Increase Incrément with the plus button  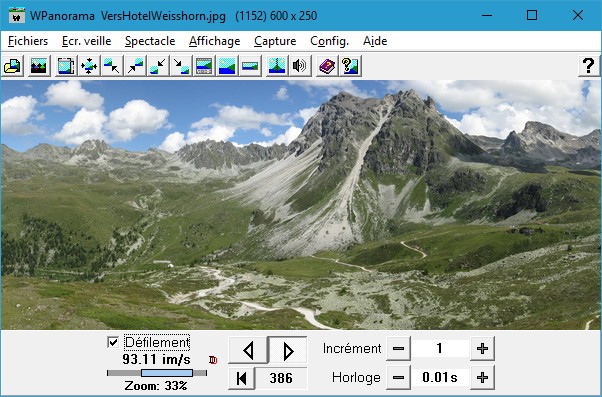[x=482, y=349]
